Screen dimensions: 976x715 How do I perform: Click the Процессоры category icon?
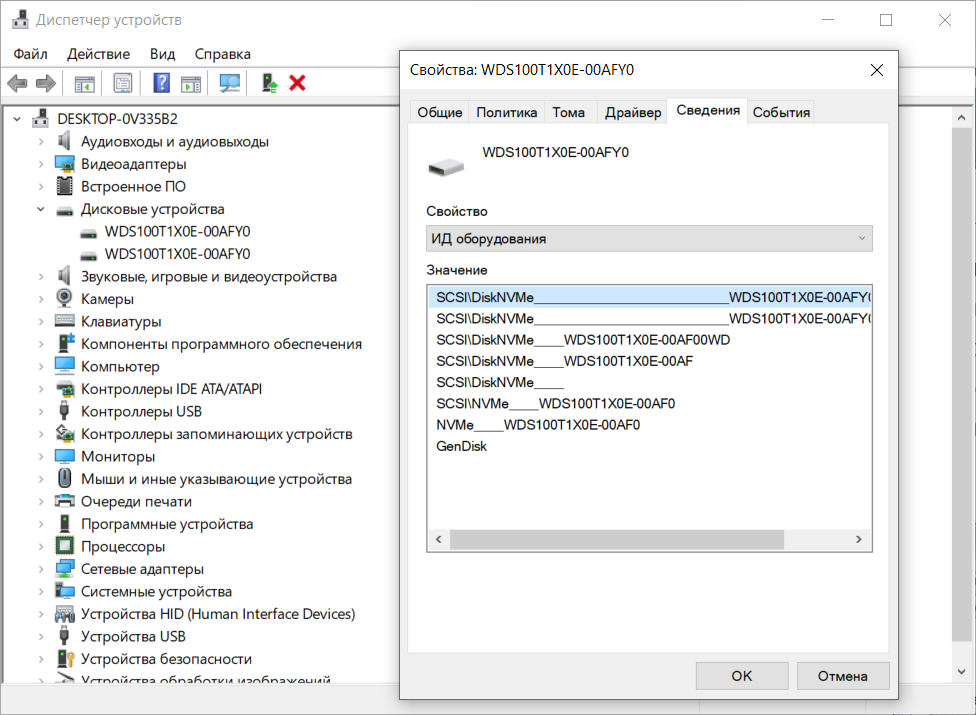pos(64,547)
